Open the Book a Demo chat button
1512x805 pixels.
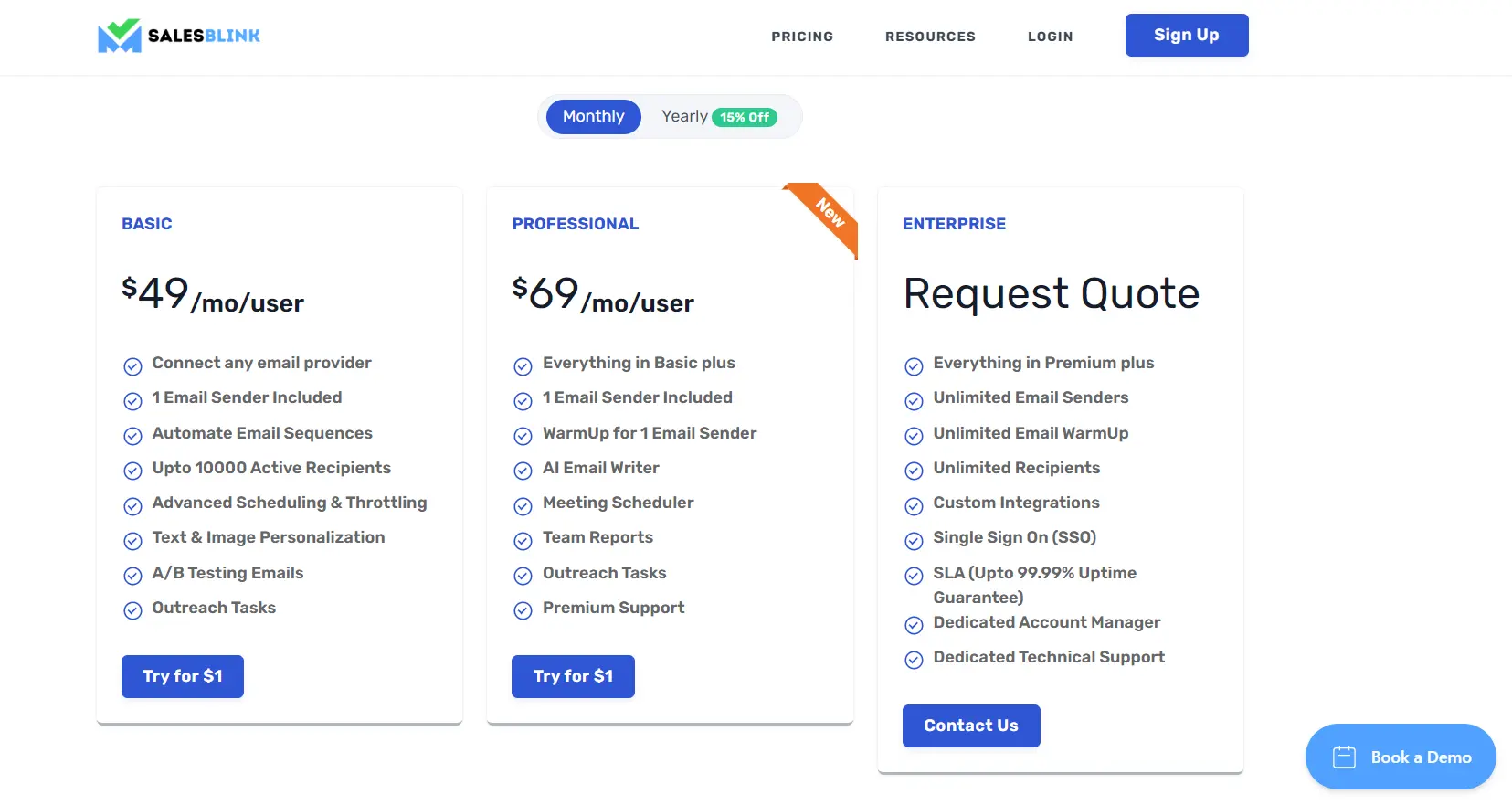pyautogui.click(x=1401, y=757)
